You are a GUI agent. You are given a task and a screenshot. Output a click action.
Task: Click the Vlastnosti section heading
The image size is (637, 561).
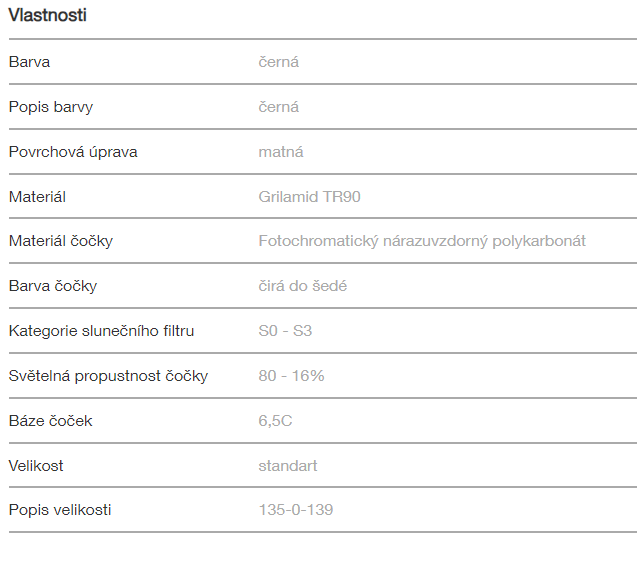tap(47, 16)
